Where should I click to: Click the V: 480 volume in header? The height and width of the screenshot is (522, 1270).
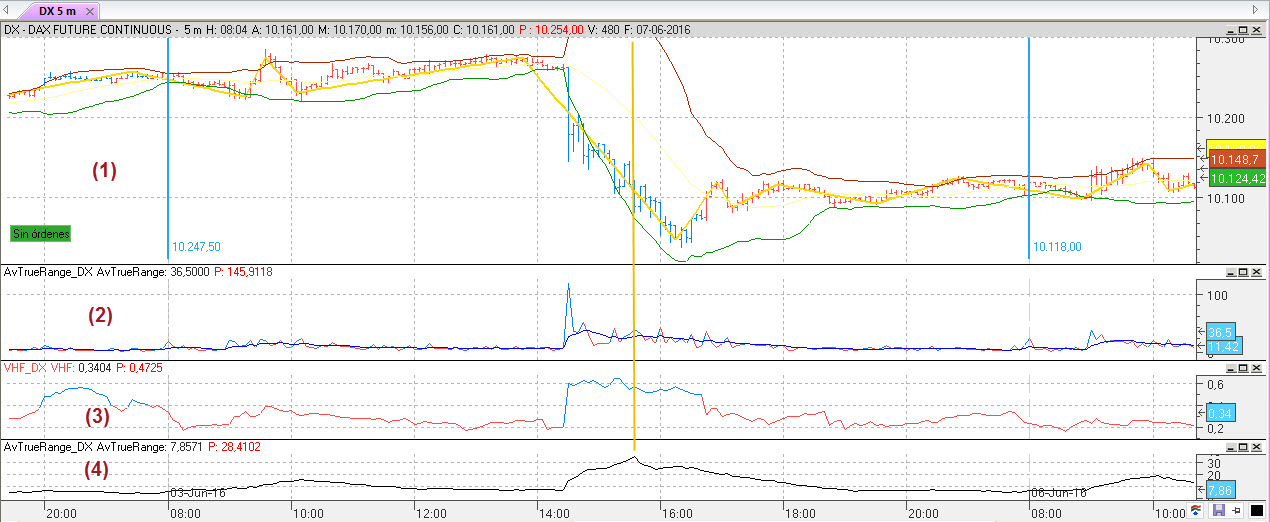pos(604,30)
